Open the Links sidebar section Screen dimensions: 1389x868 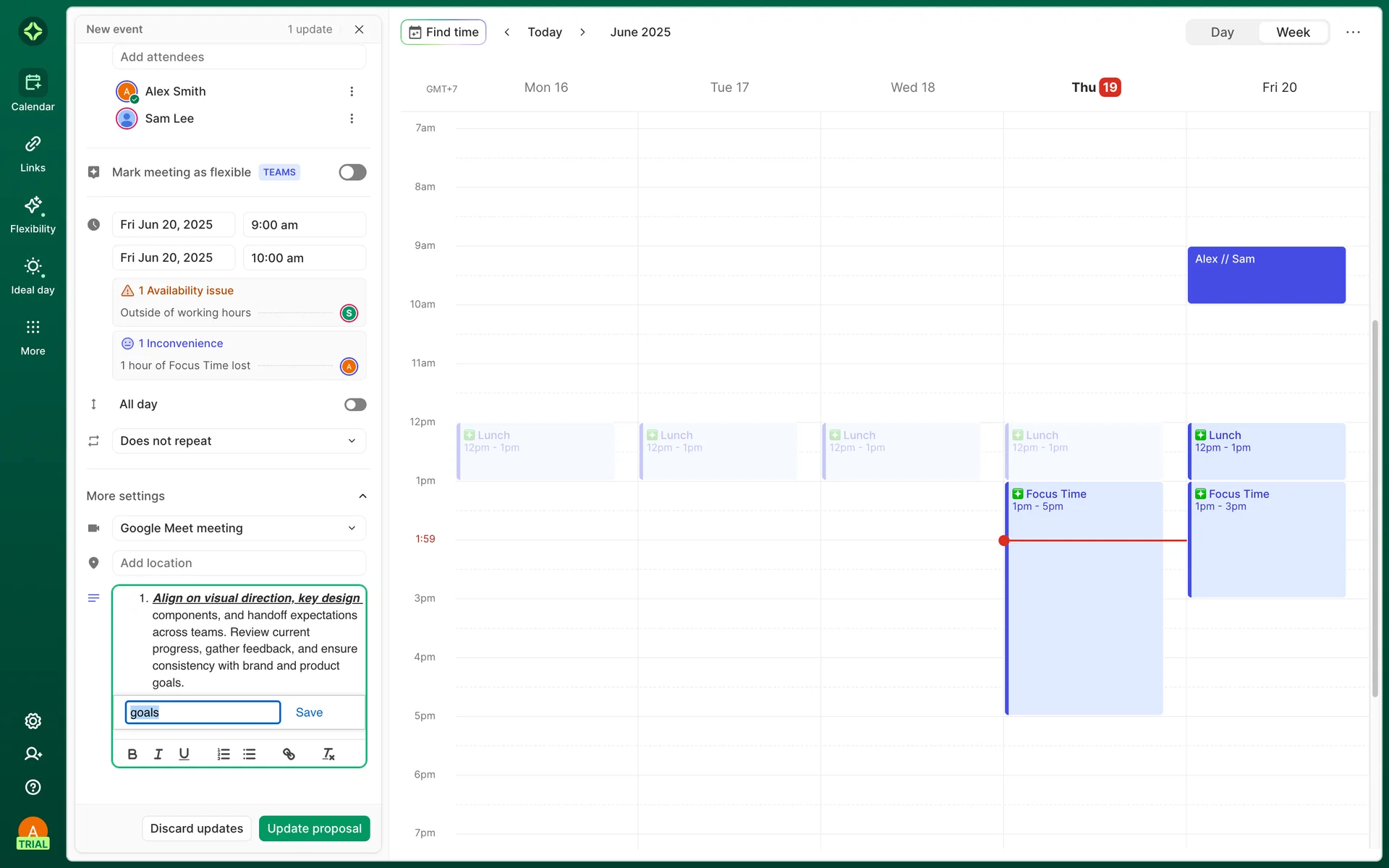33,153
